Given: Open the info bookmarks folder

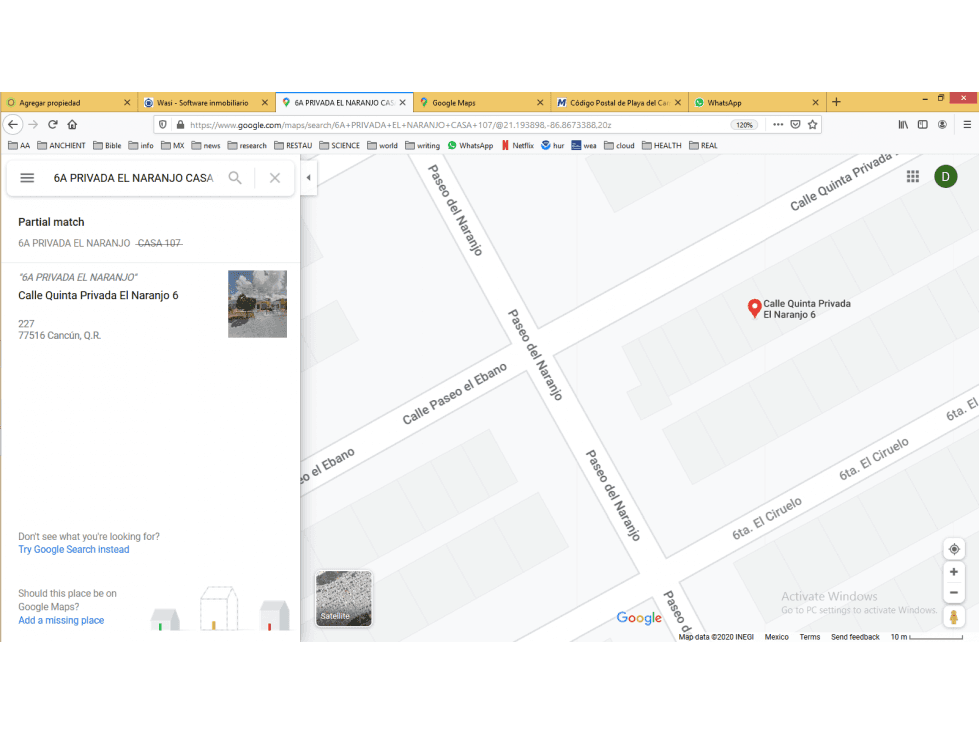Looking at the screenshot, I should click(141, 145).
